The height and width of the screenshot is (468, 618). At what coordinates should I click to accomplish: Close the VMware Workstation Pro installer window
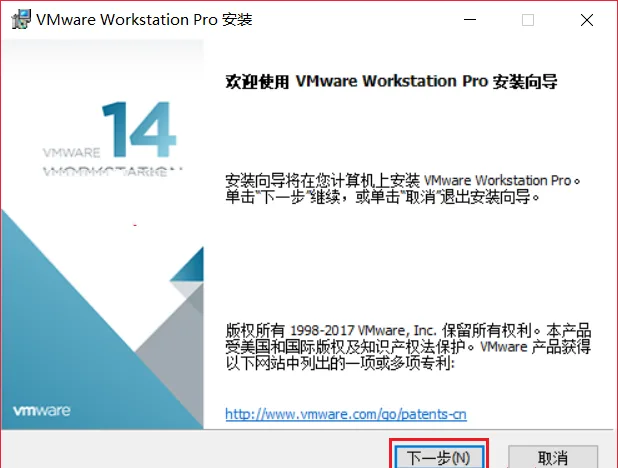[x=587, y=20]
